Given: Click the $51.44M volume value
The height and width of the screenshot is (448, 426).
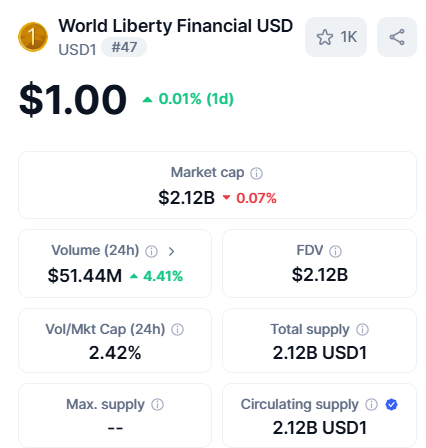Looking at the screenshot, I should coord(85,276).
